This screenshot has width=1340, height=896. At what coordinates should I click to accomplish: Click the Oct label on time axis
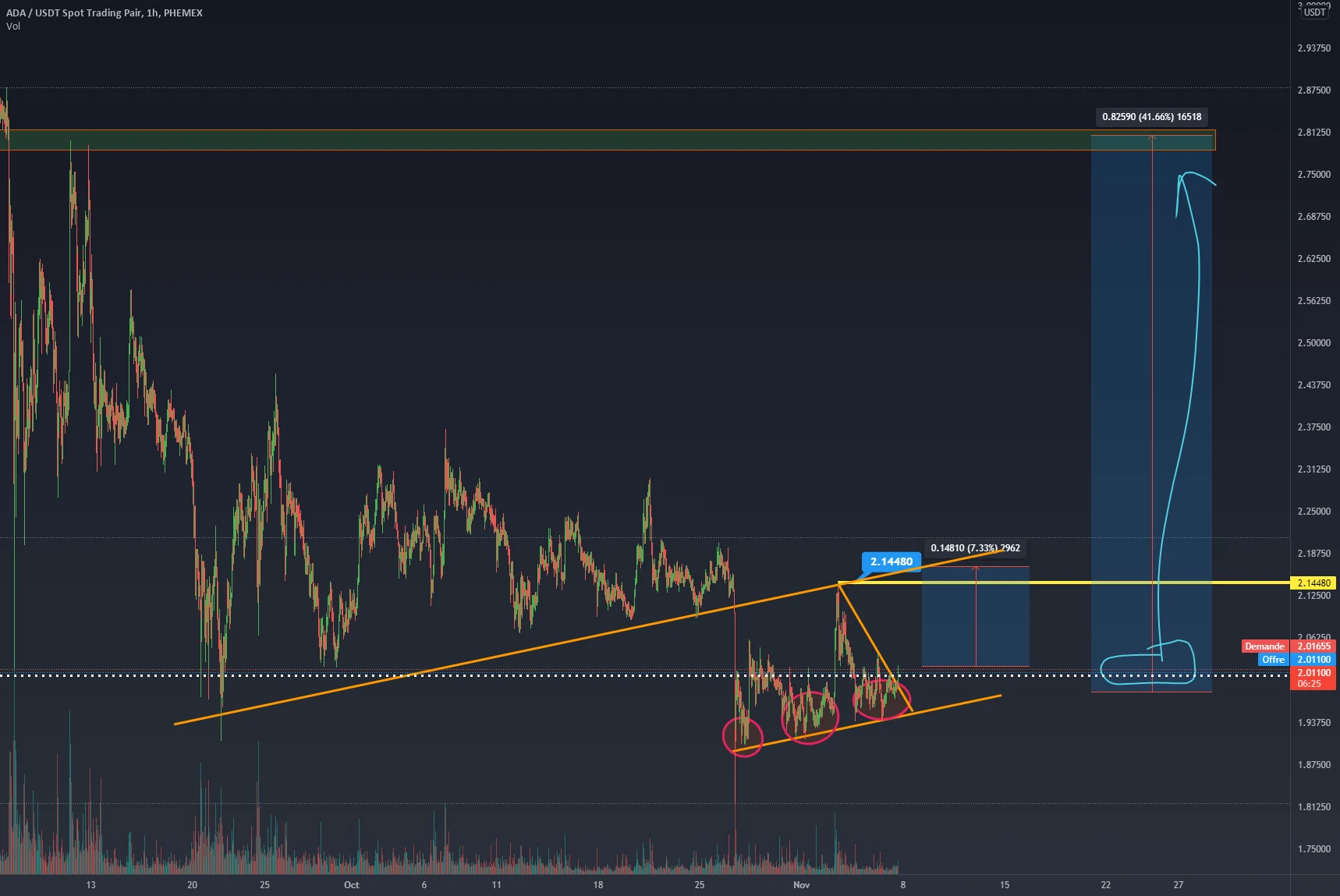click(351, 884)
